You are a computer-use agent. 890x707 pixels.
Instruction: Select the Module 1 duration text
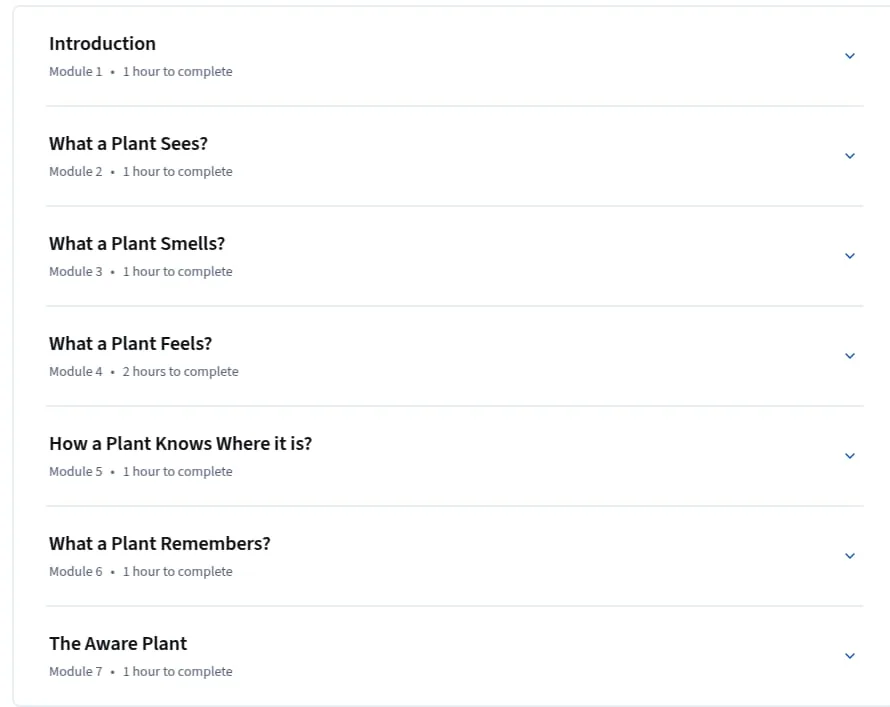point(178,71)
